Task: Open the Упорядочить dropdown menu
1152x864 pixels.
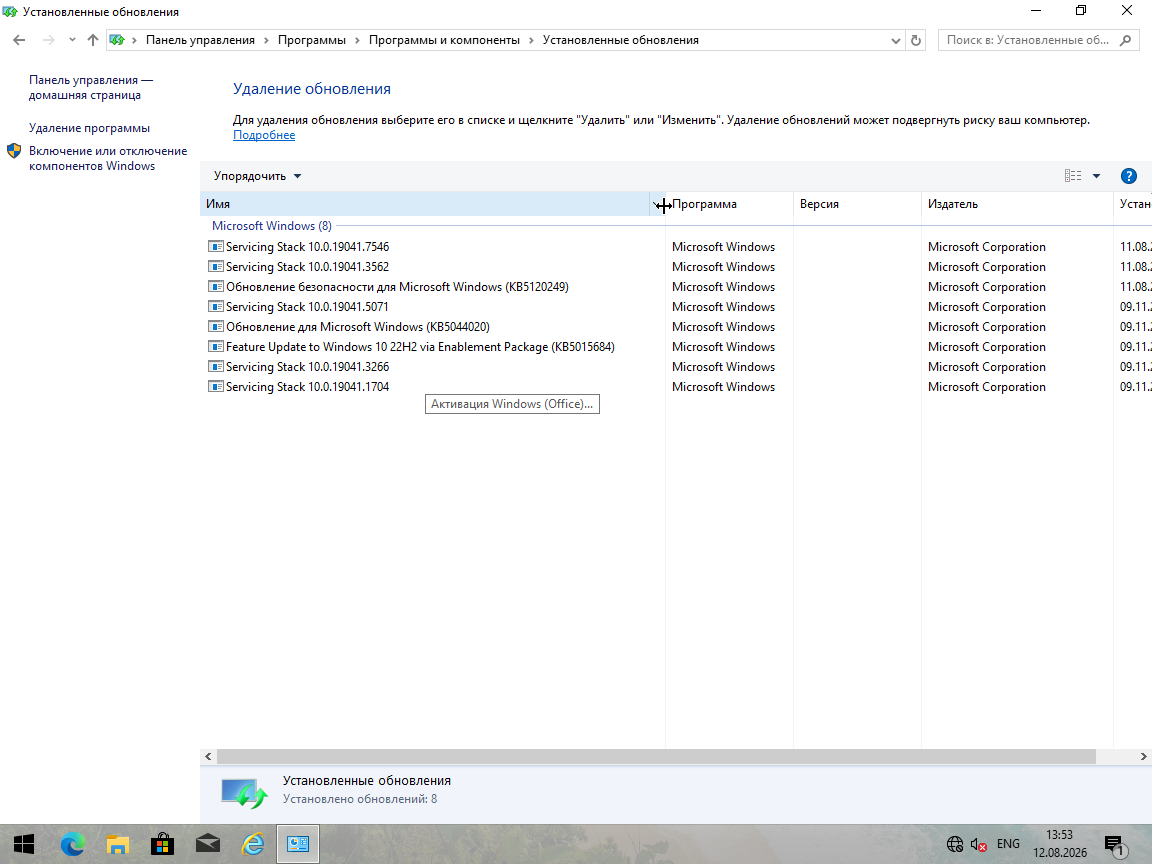Action: (x=257, y=176)
